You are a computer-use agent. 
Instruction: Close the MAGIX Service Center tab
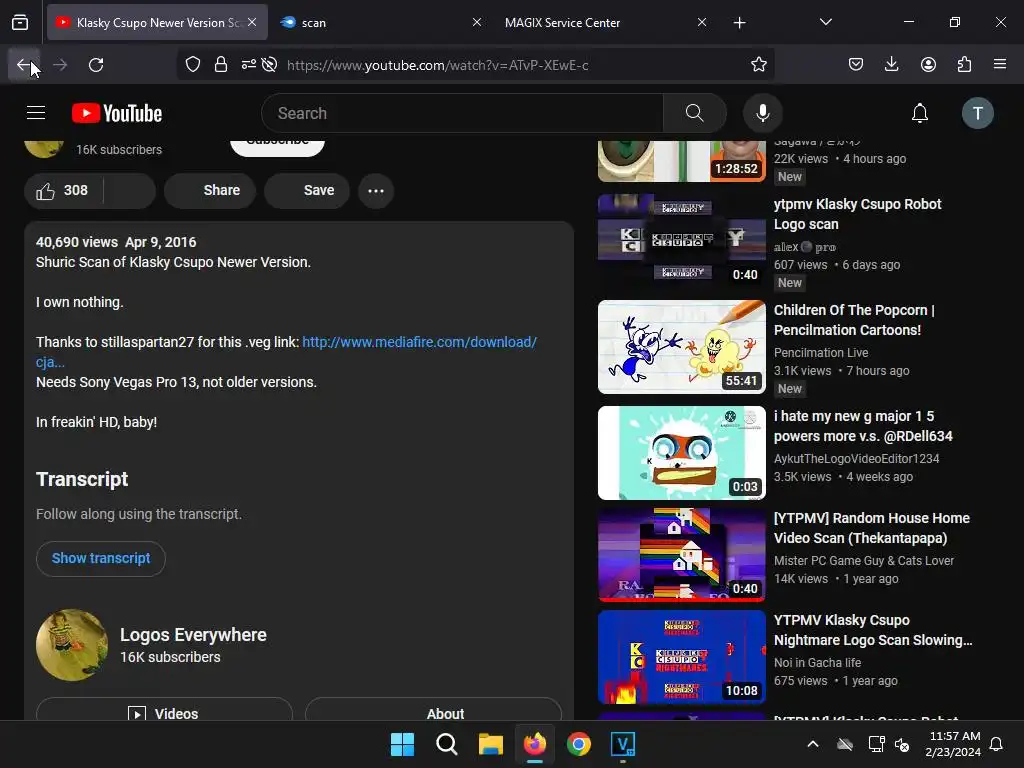701,23
